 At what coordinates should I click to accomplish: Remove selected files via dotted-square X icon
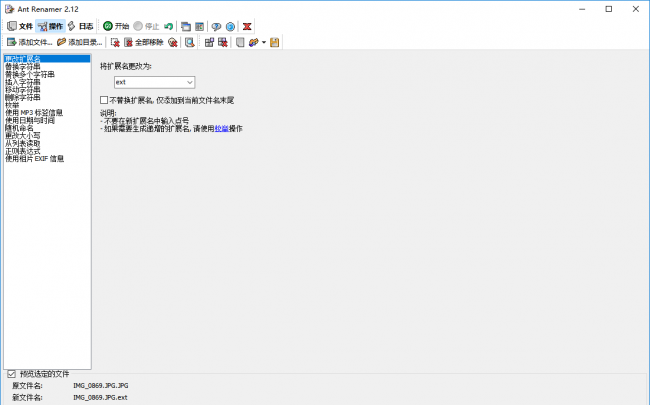tap(115, 42)
